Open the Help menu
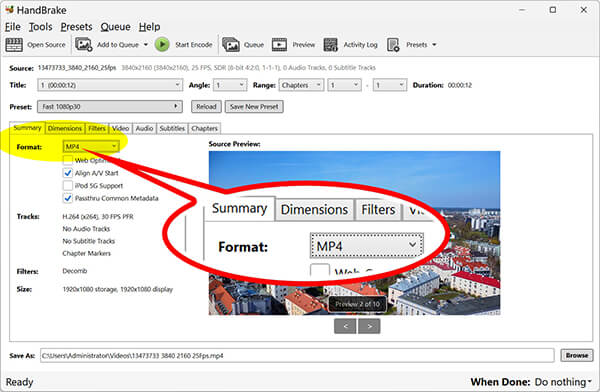The height and width of the screenshot is (392, 600). 149,27
